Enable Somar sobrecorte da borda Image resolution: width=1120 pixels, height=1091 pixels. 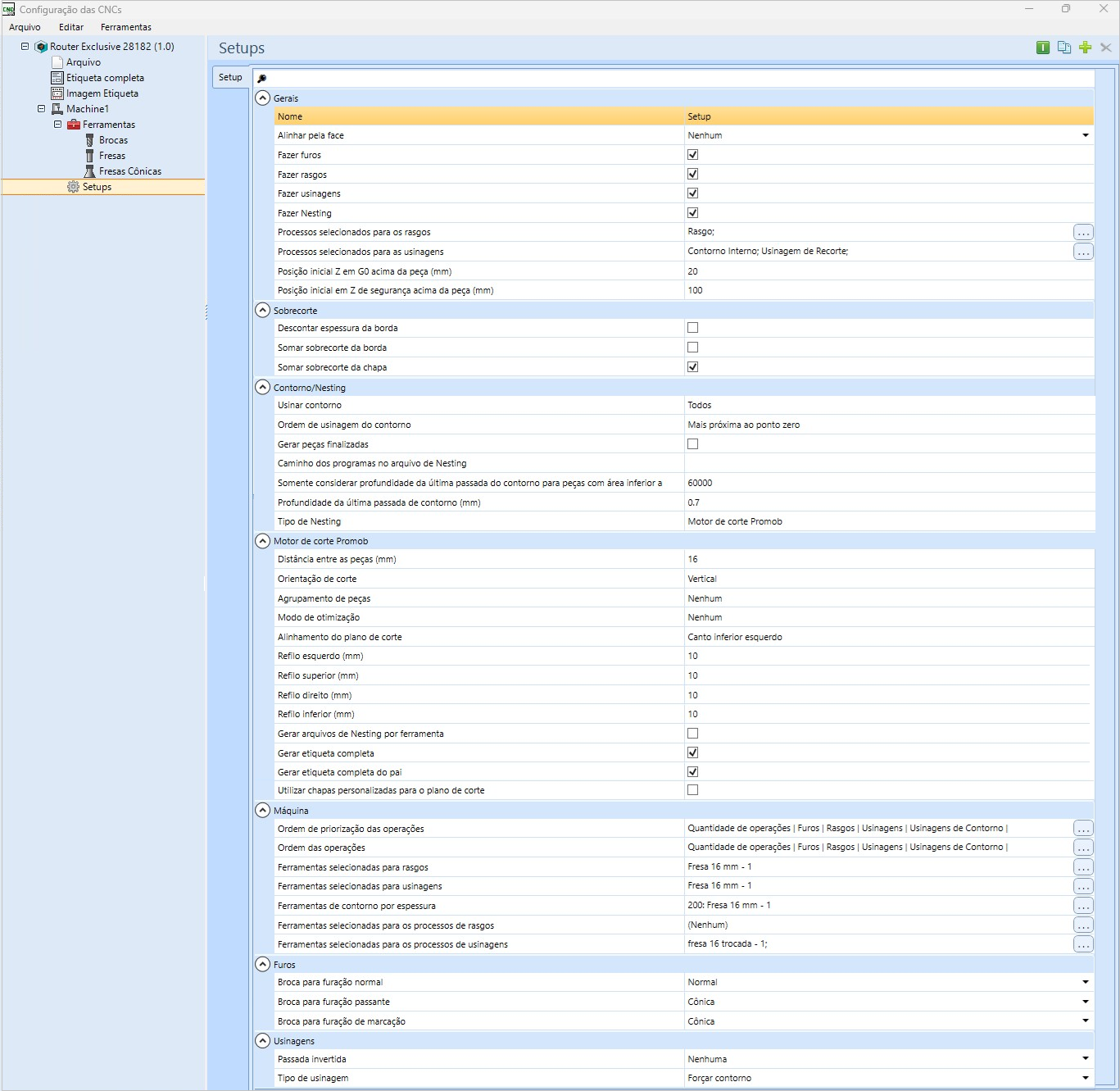[x=693, y=348]
